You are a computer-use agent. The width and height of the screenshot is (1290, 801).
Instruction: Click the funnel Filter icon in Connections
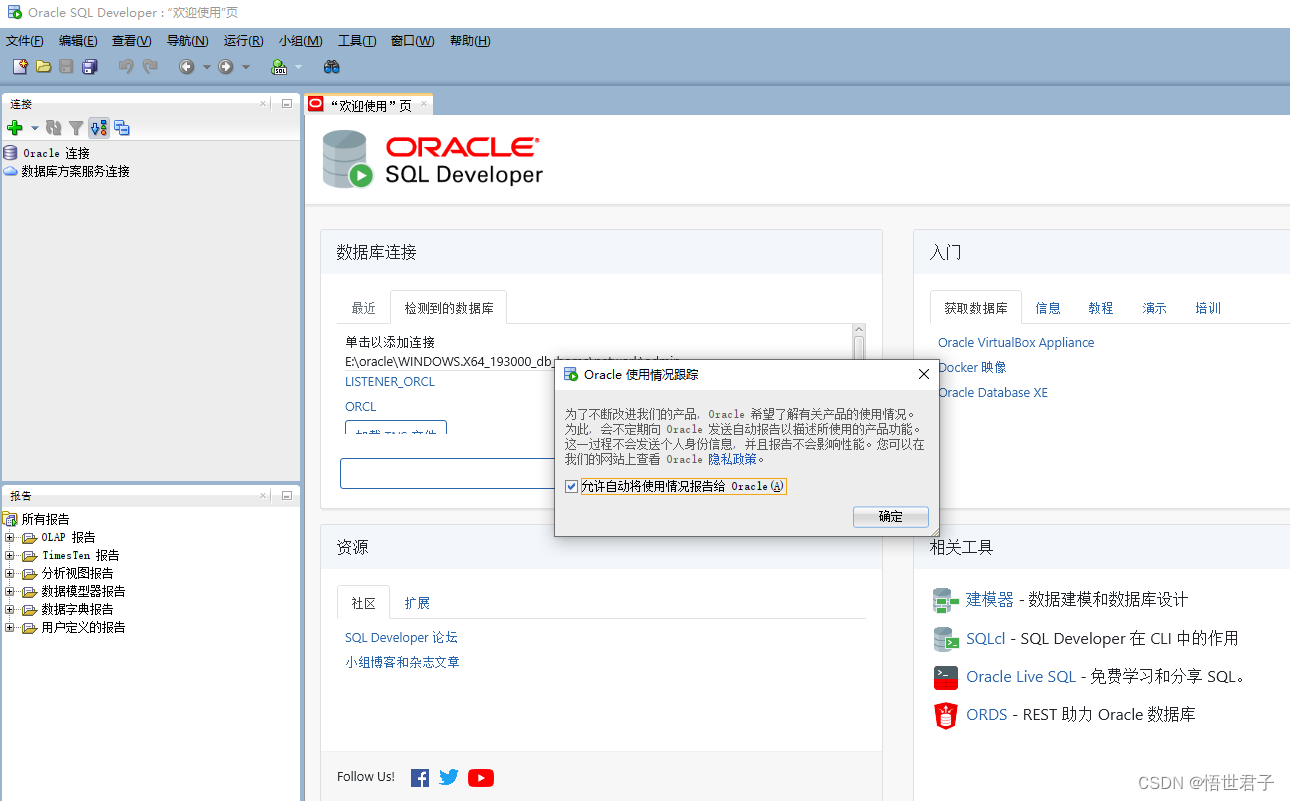tap(75, 128)
